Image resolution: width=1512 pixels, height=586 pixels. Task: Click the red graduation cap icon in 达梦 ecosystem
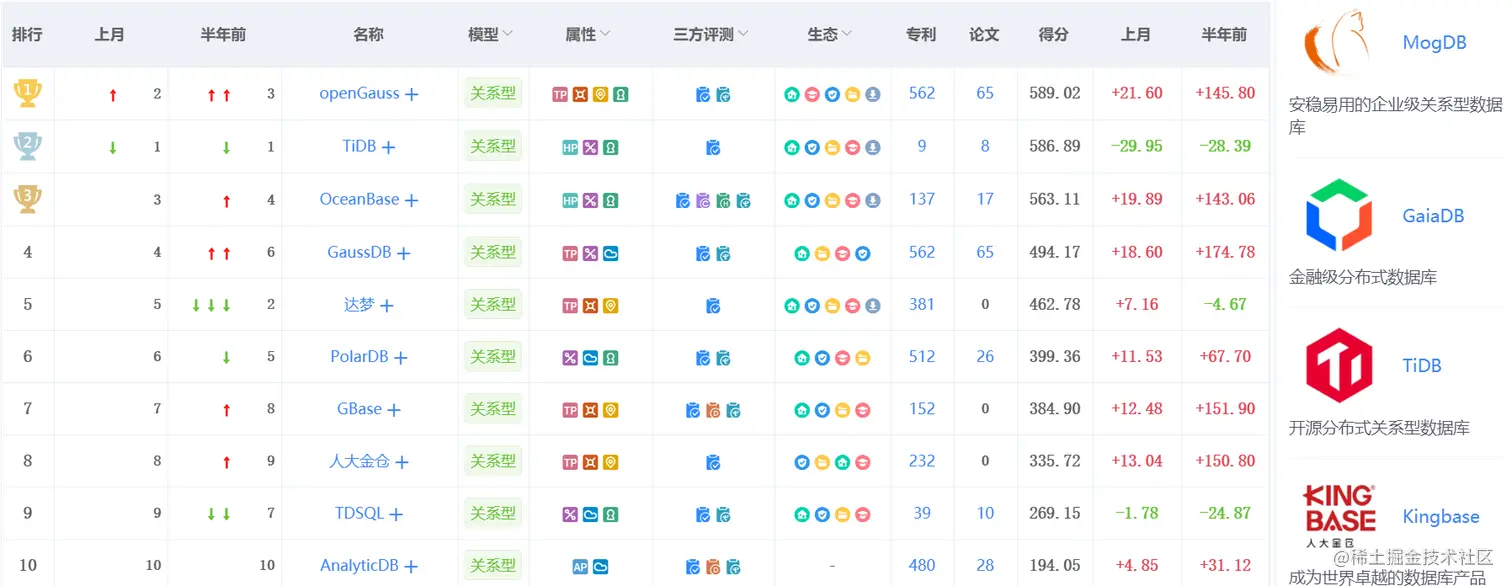pos(853,306)
